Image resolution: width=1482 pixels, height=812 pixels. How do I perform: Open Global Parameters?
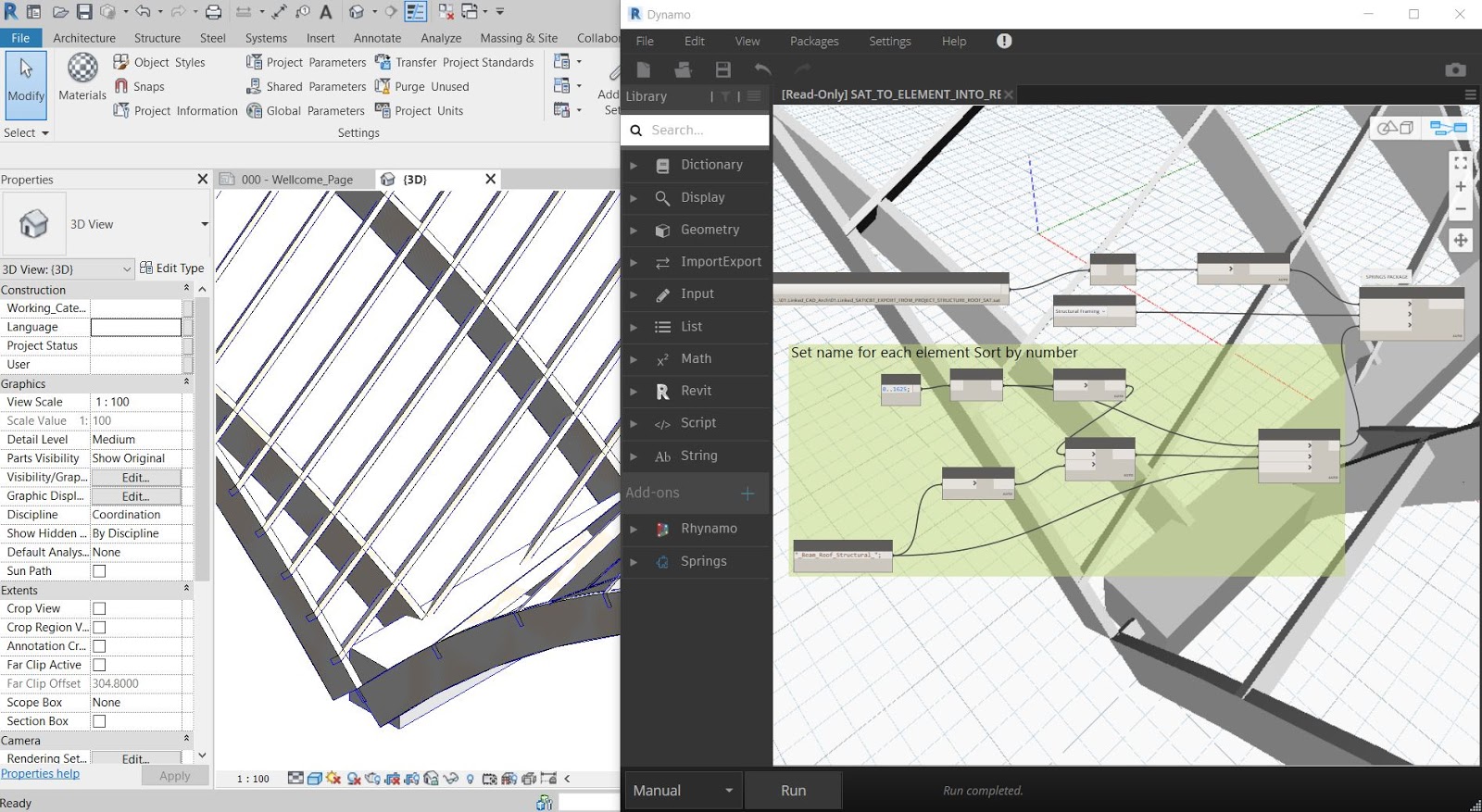point(306,110)
